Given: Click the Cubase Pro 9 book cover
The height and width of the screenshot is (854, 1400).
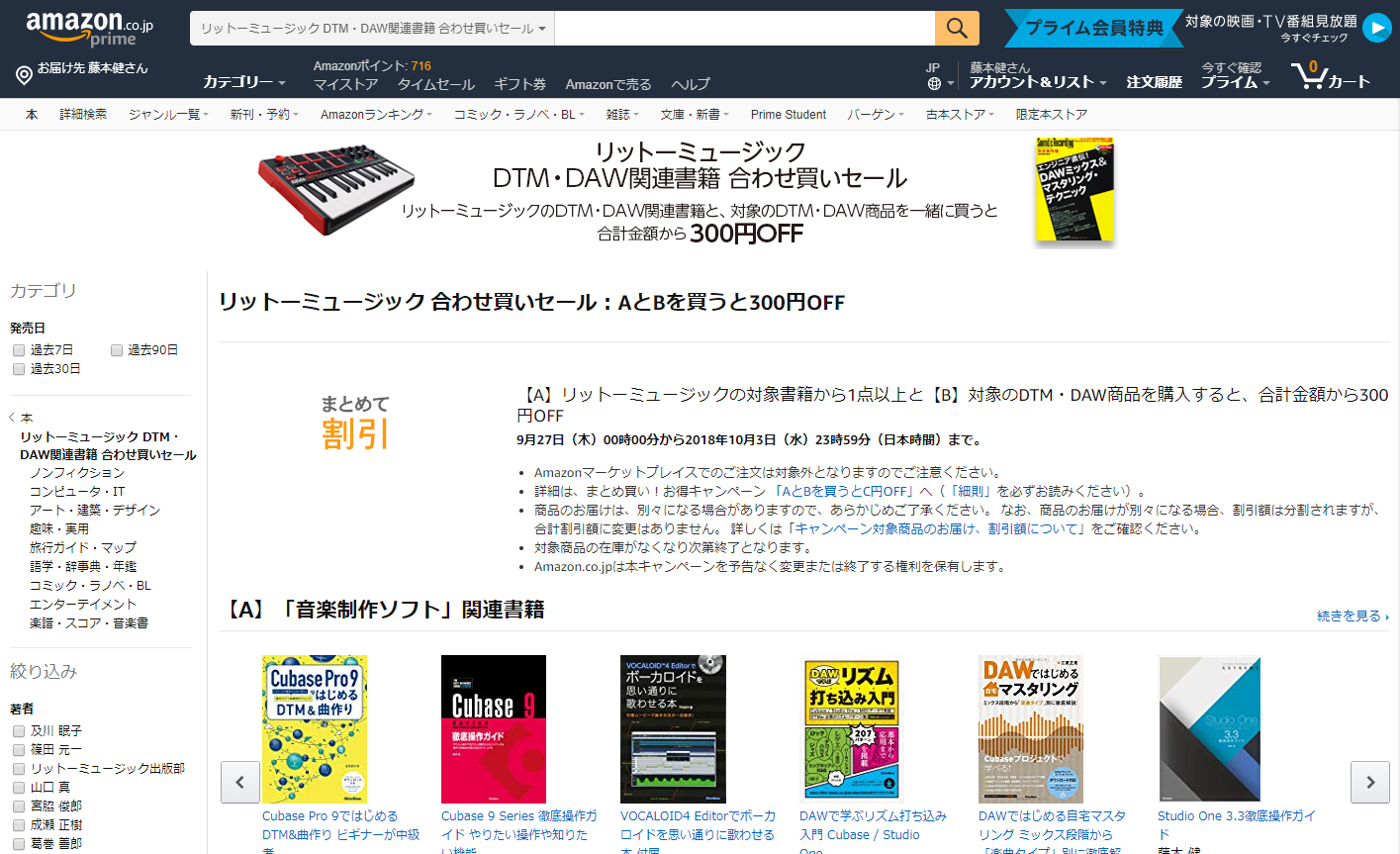Looking at the screenshot, I should [x=315, y=729].
